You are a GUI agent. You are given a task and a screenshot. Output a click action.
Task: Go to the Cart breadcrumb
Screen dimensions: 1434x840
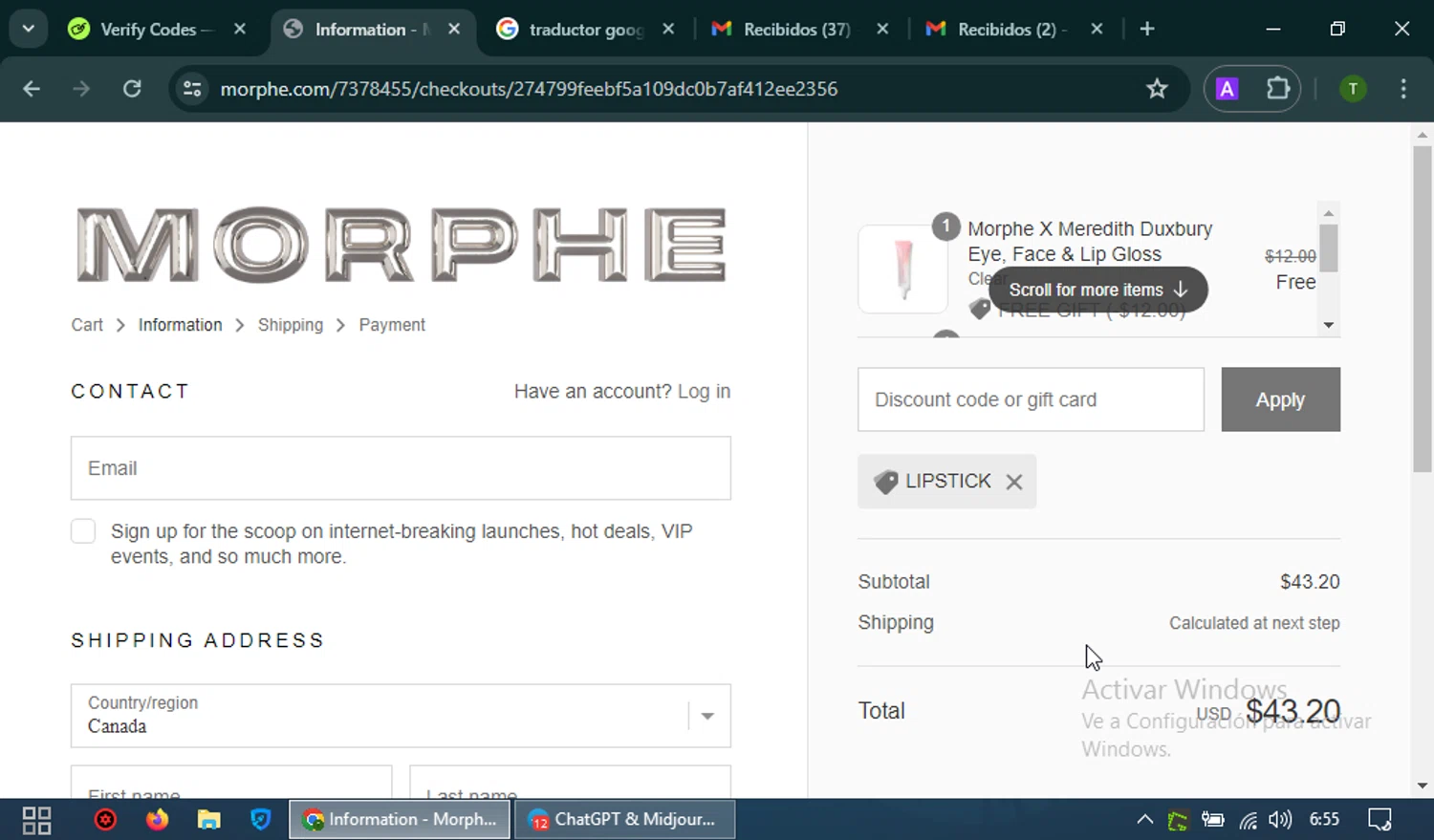point(87,325)
